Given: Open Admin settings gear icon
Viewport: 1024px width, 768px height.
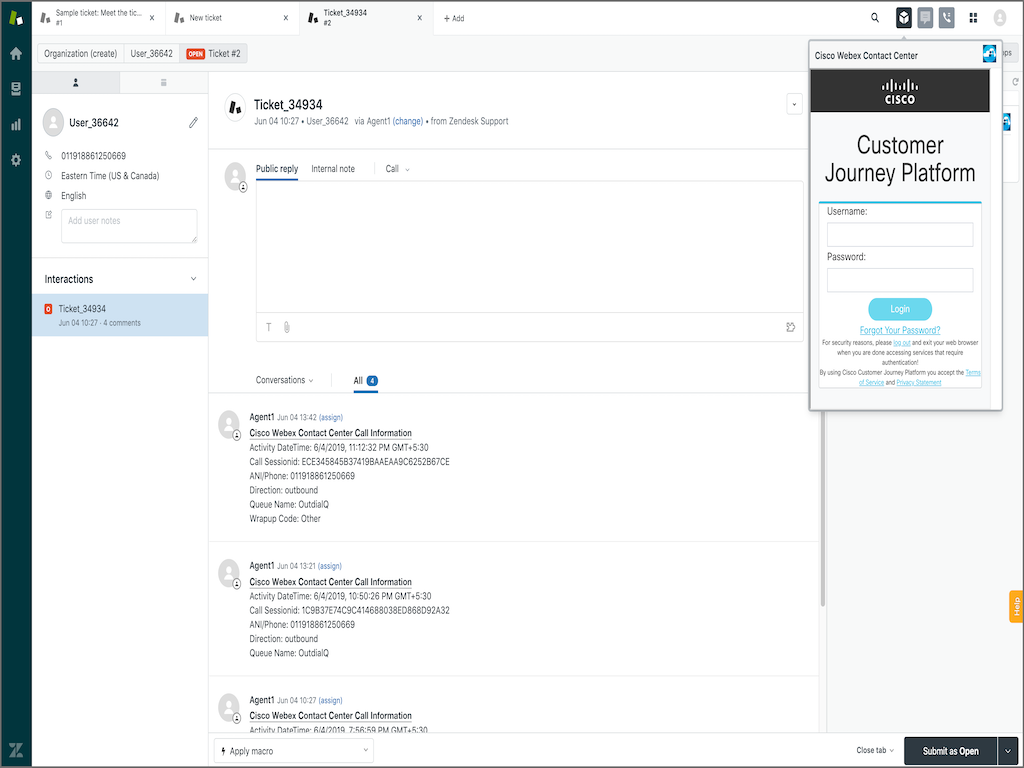Looking at the screenshot, I should point(15,160).
